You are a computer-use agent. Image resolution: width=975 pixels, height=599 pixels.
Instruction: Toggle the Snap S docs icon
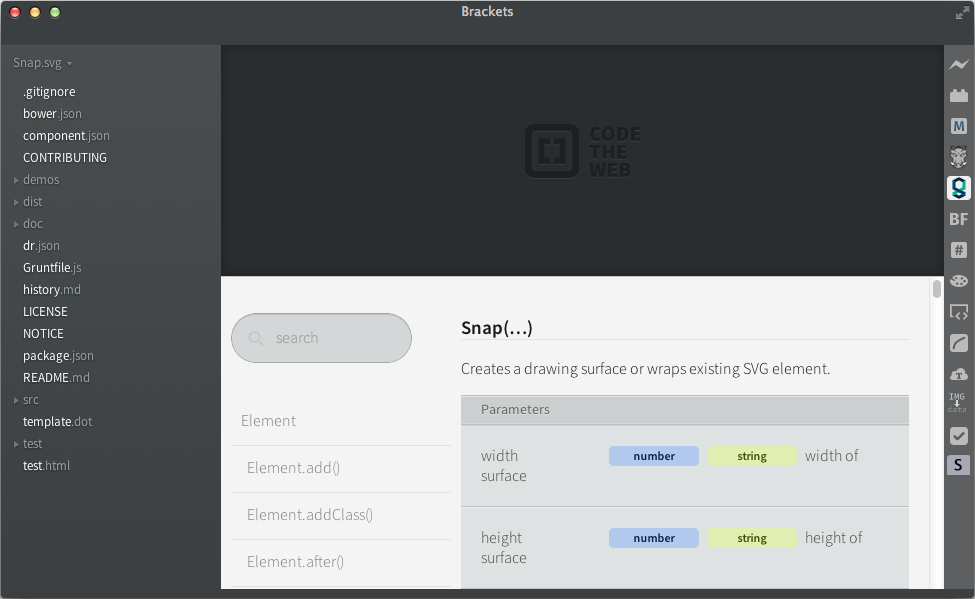click(x=958, y=465)
